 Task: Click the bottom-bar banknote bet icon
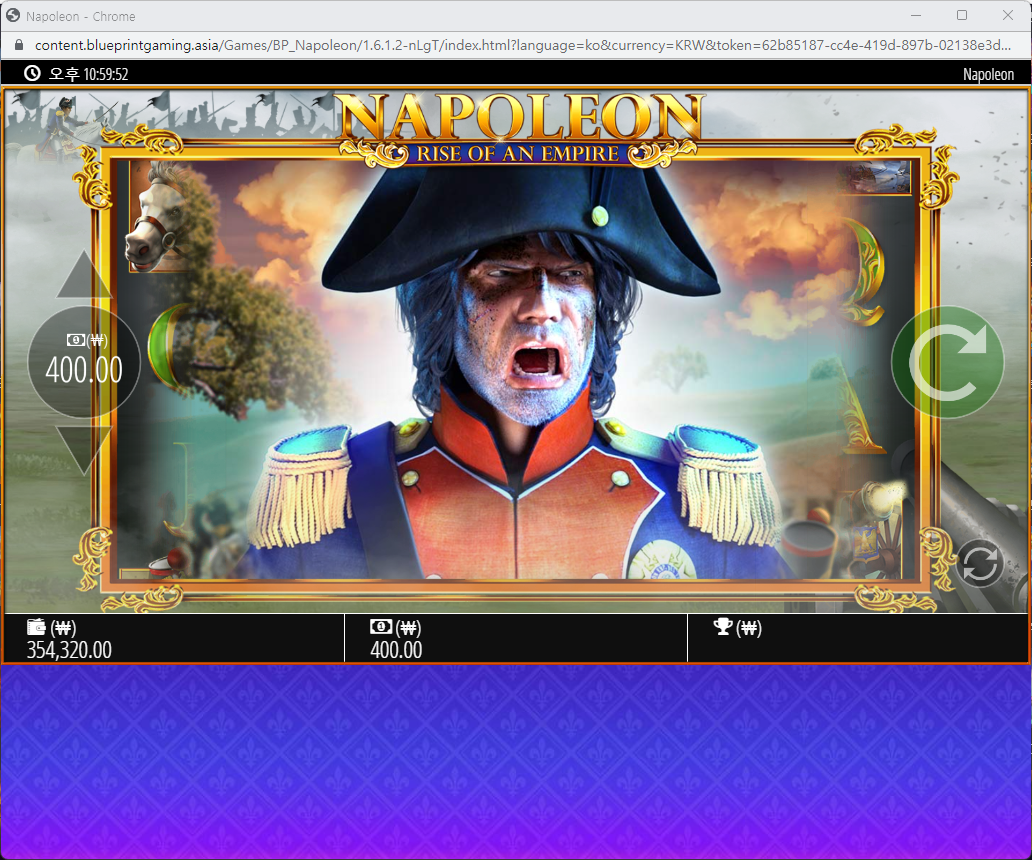tap(381, 627)
